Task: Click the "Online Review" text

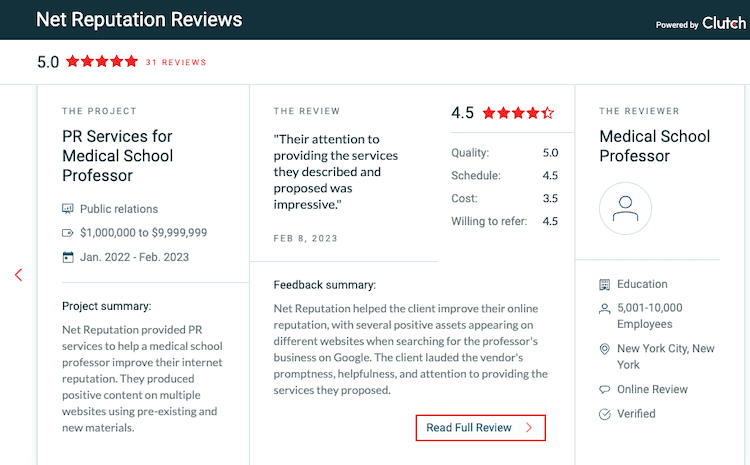Action: (652, 389)
